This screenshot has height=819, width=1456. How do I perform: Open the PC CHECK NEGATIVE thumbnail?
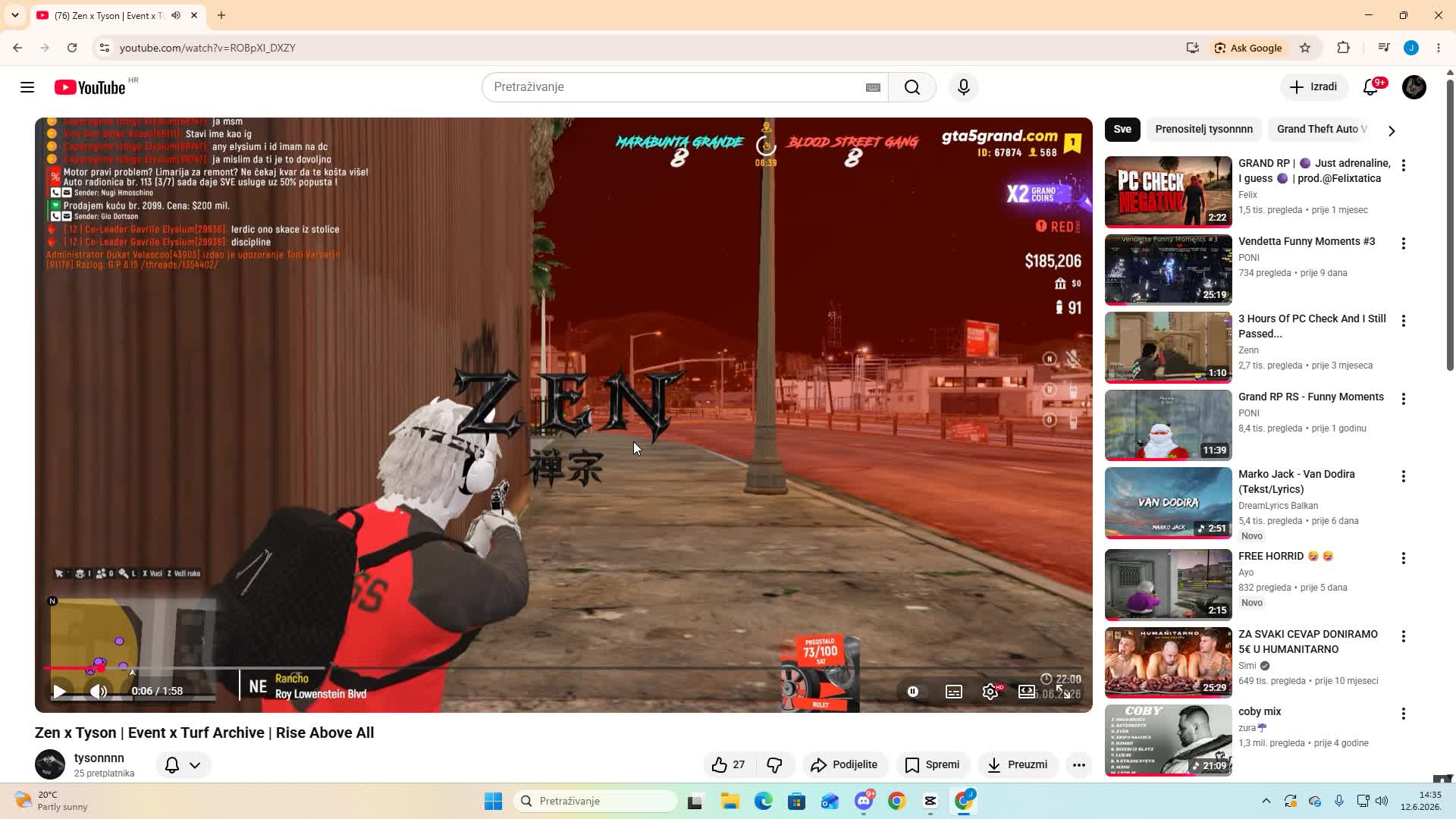click(x=1168, y=192)
